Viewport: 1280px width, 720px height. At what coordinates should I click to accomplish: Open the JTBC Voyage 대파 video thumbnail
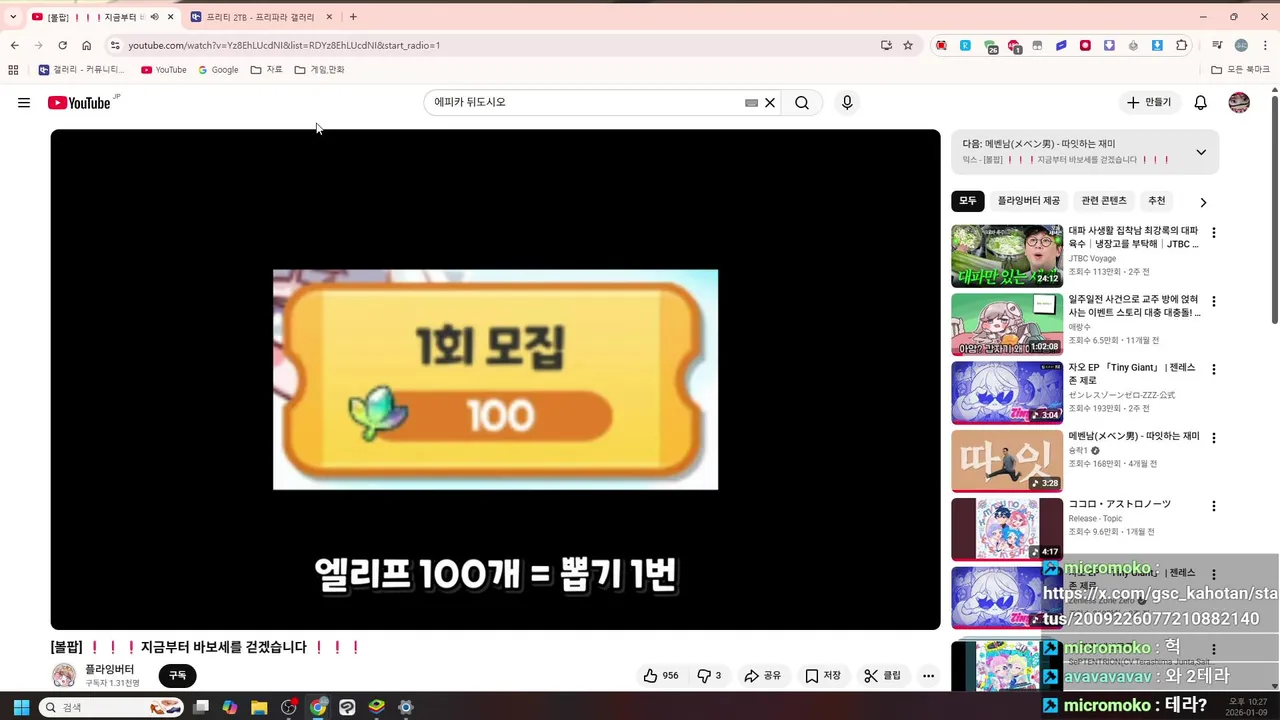click(x=1007, y=256)
